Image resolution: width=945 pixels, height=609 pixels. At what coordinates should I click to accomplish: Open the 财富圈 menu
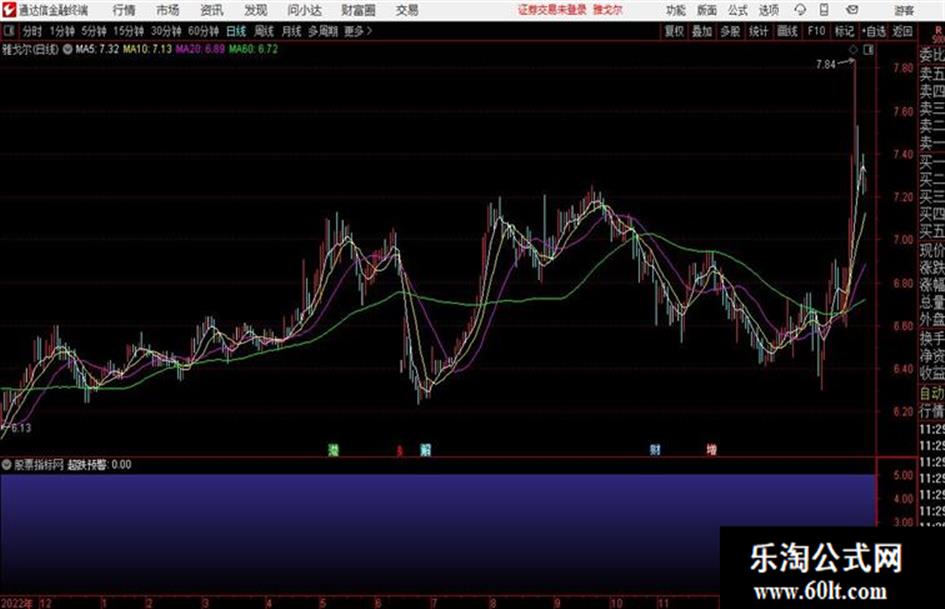[x=358, y=10]
